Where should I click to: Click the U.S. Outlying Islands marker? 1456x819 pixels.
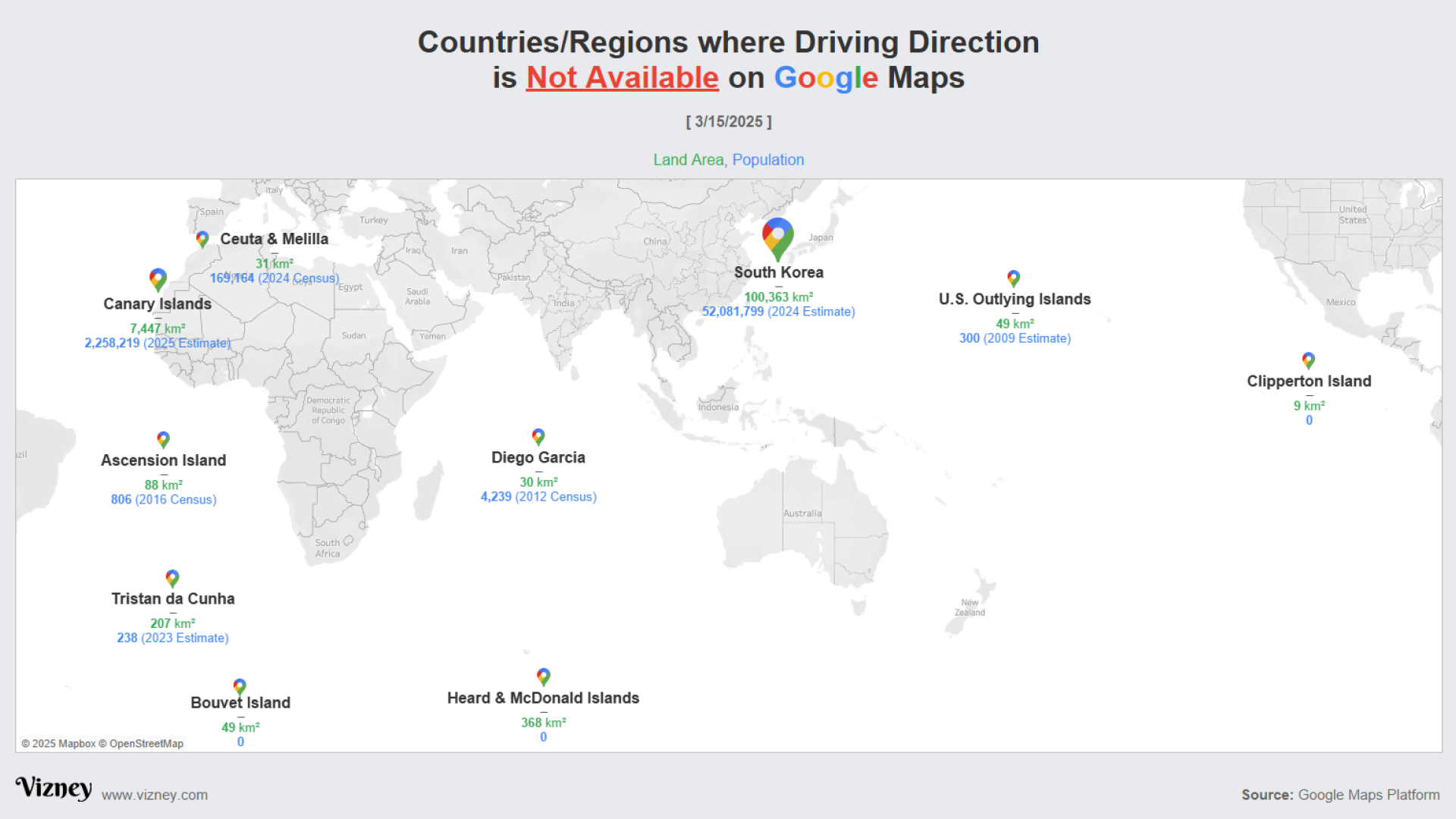click(x=1013, y=278)
